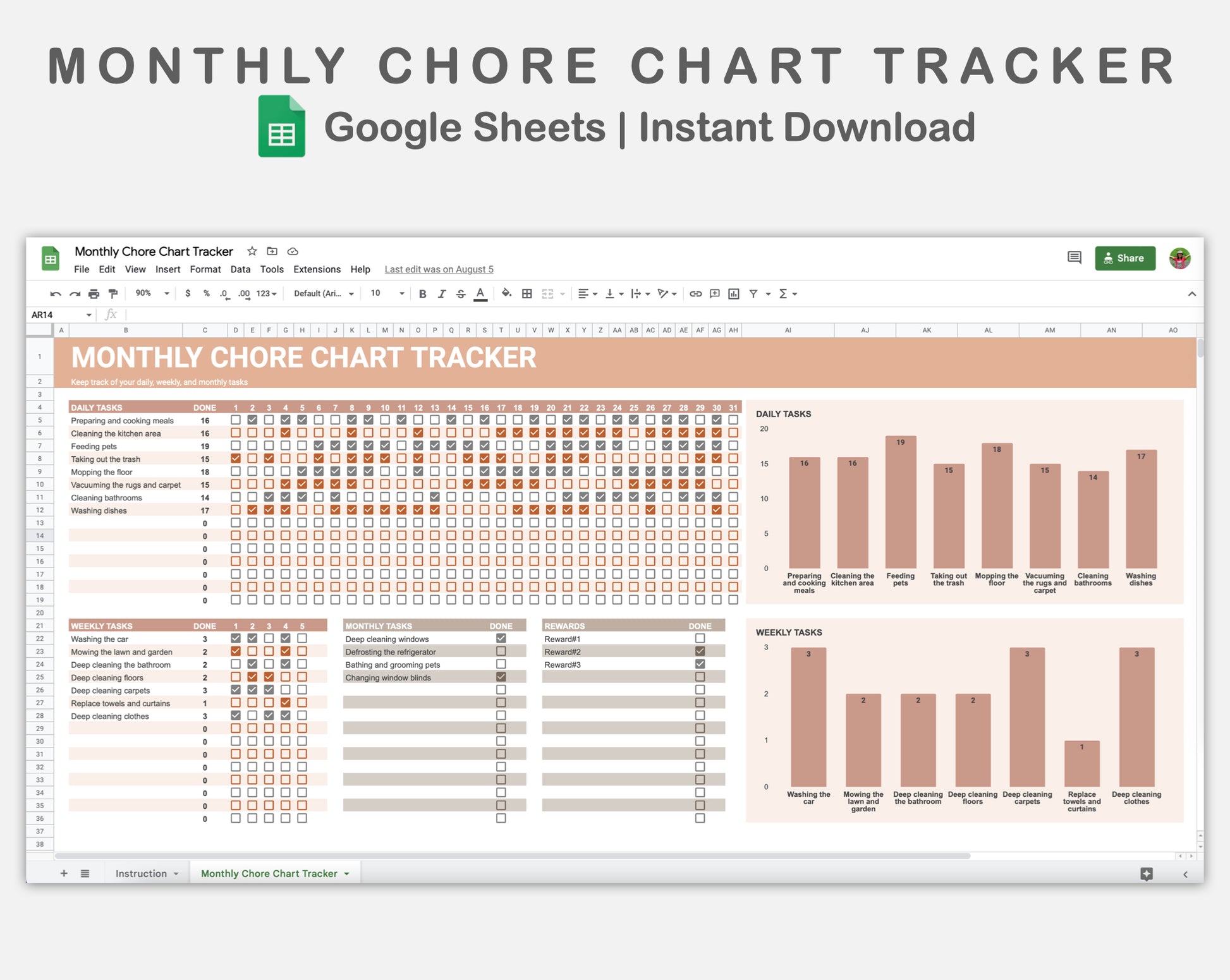1230x980 pixels.
Task: Toggle Washing the car week 1 checkbox
Action: tap(236, 639)
